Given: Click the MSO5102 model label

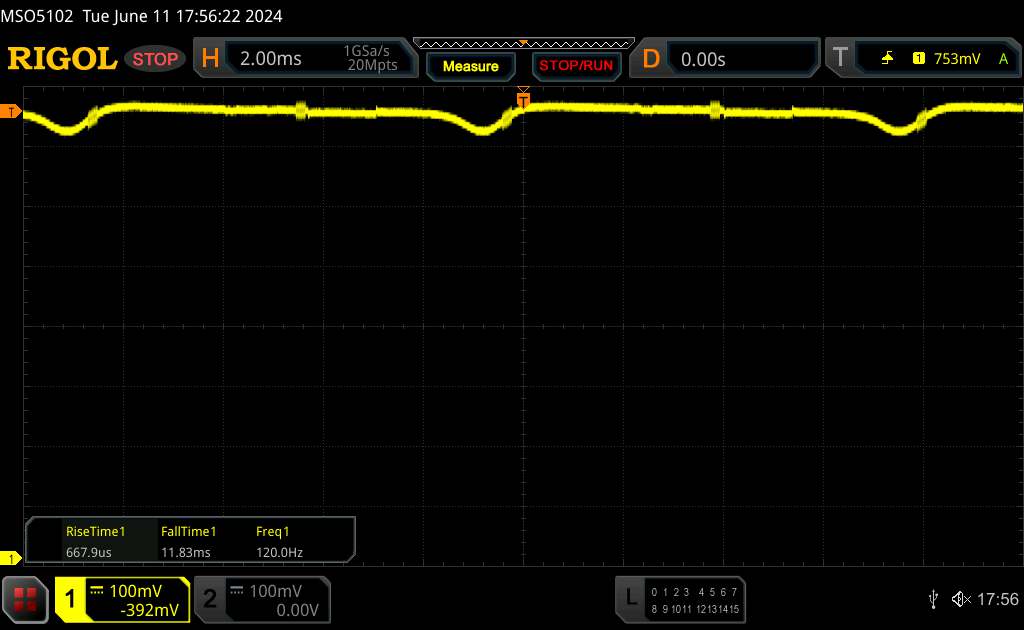Looking at the screenshot, I should coord(37,16).
